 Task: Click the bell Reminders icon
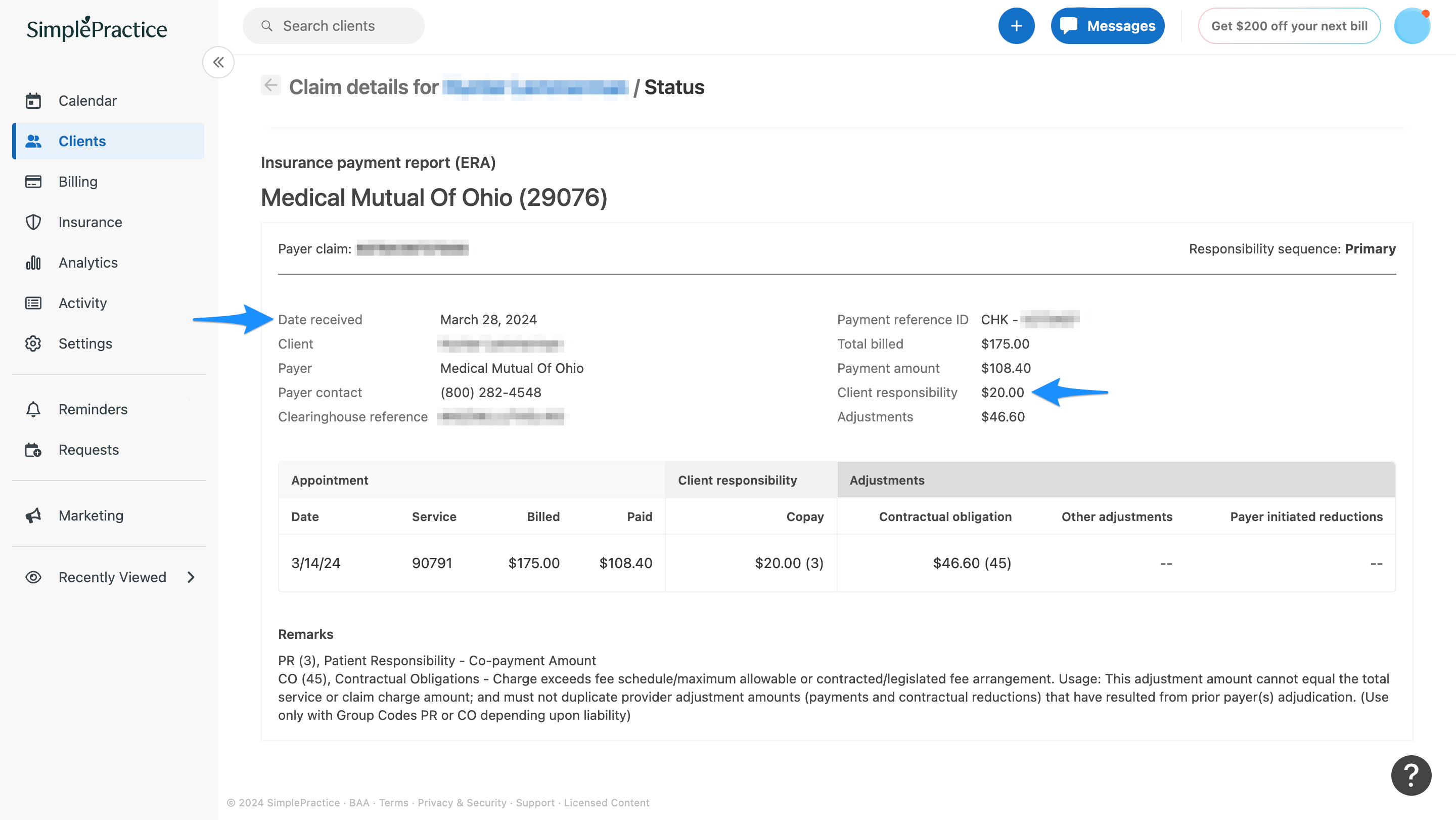[33, 409]
